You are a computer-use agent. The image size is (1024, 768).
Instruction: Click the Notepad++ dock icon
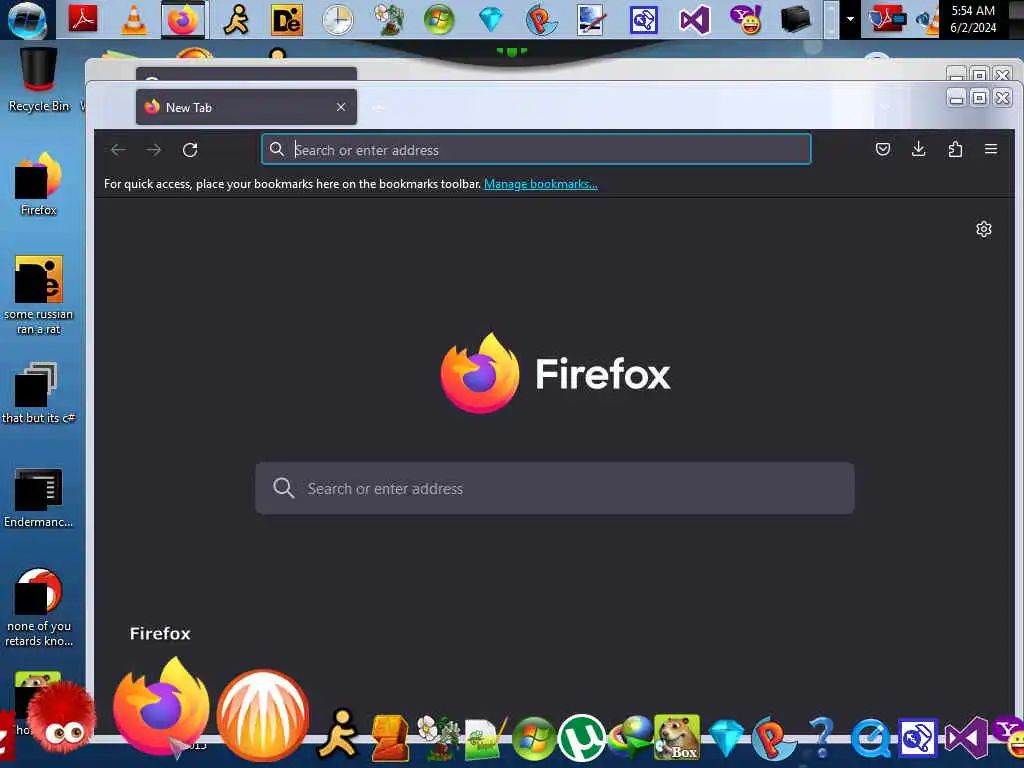(485, 739)
